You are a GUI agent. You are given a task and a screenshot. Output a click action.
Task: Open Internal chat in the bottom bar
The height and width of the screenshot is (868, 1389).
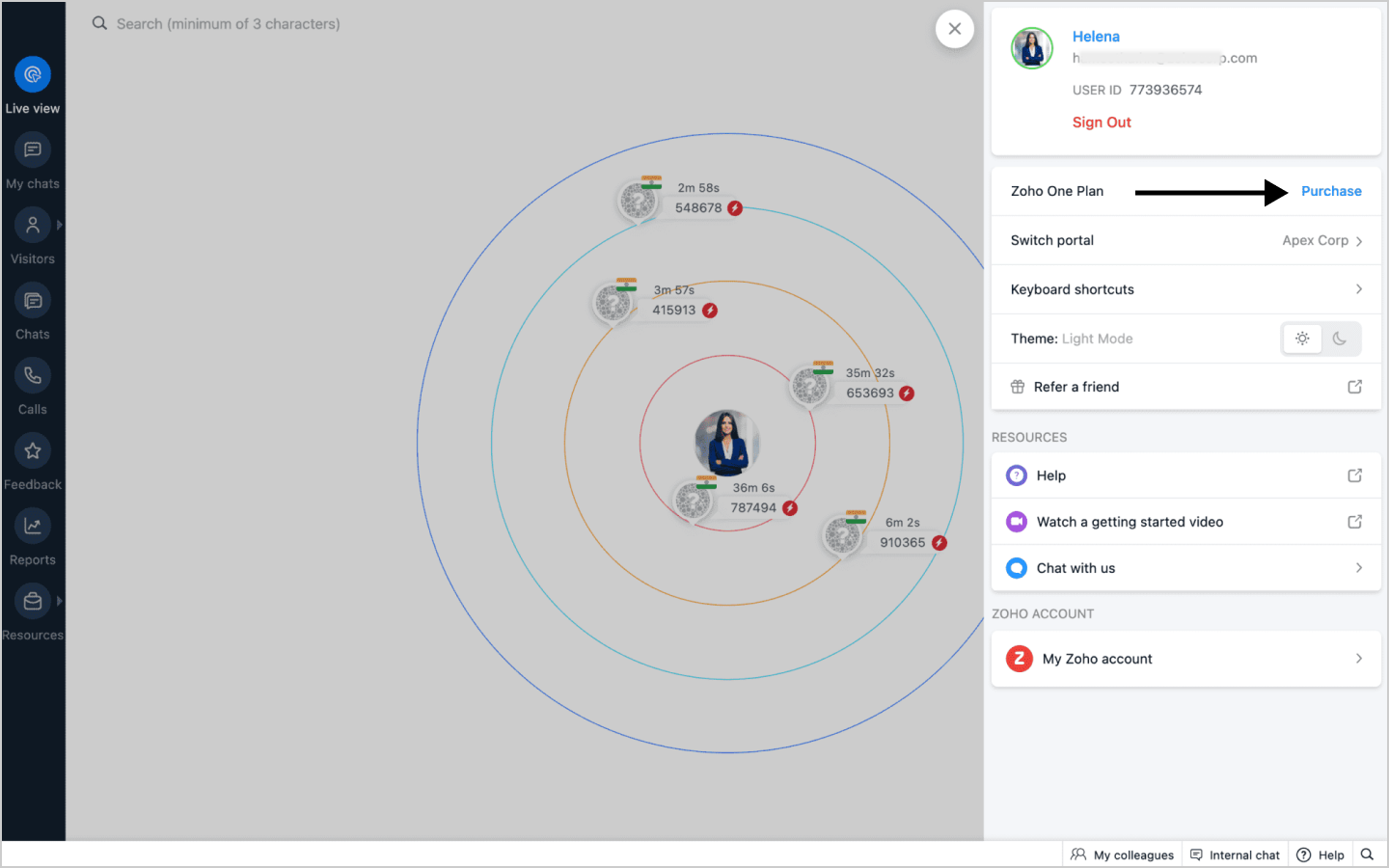[x=1235, y=854]
